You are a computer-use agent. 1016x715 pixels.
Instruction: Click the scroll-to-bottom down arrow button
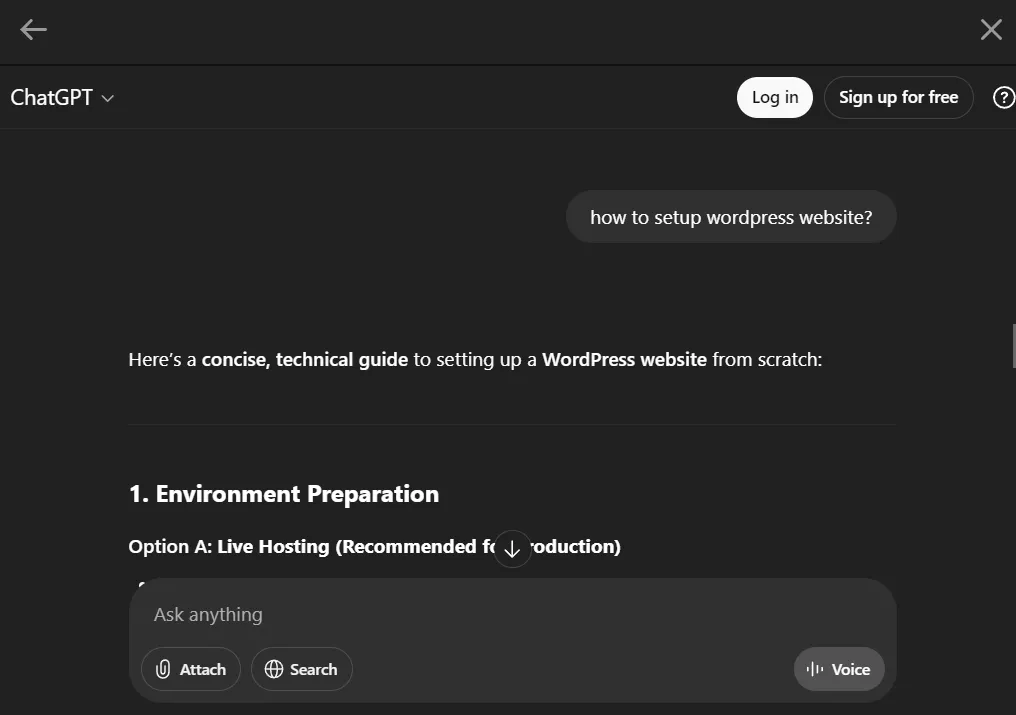tap(512, 548)
